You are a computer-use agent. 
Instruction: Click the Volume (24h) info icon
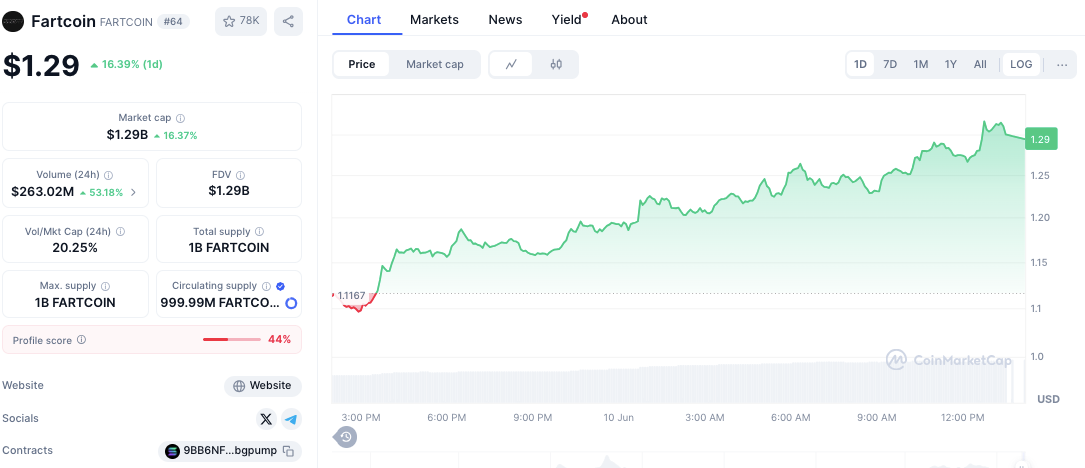pos(109,175)
